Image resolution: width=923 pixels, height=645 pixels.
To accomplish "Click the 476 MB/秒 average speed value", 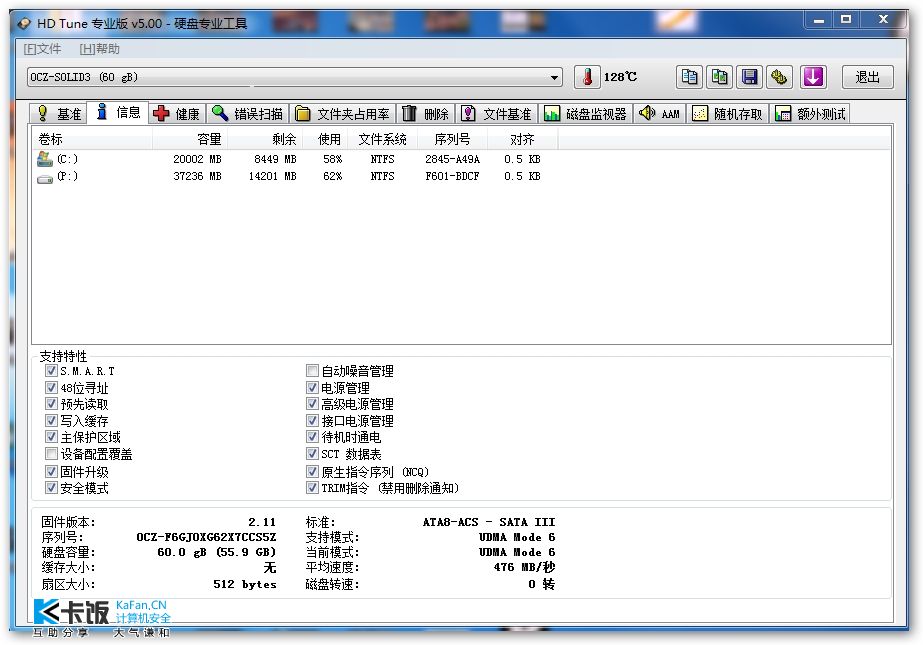I will pyautogui.click(x=524, y=567).
